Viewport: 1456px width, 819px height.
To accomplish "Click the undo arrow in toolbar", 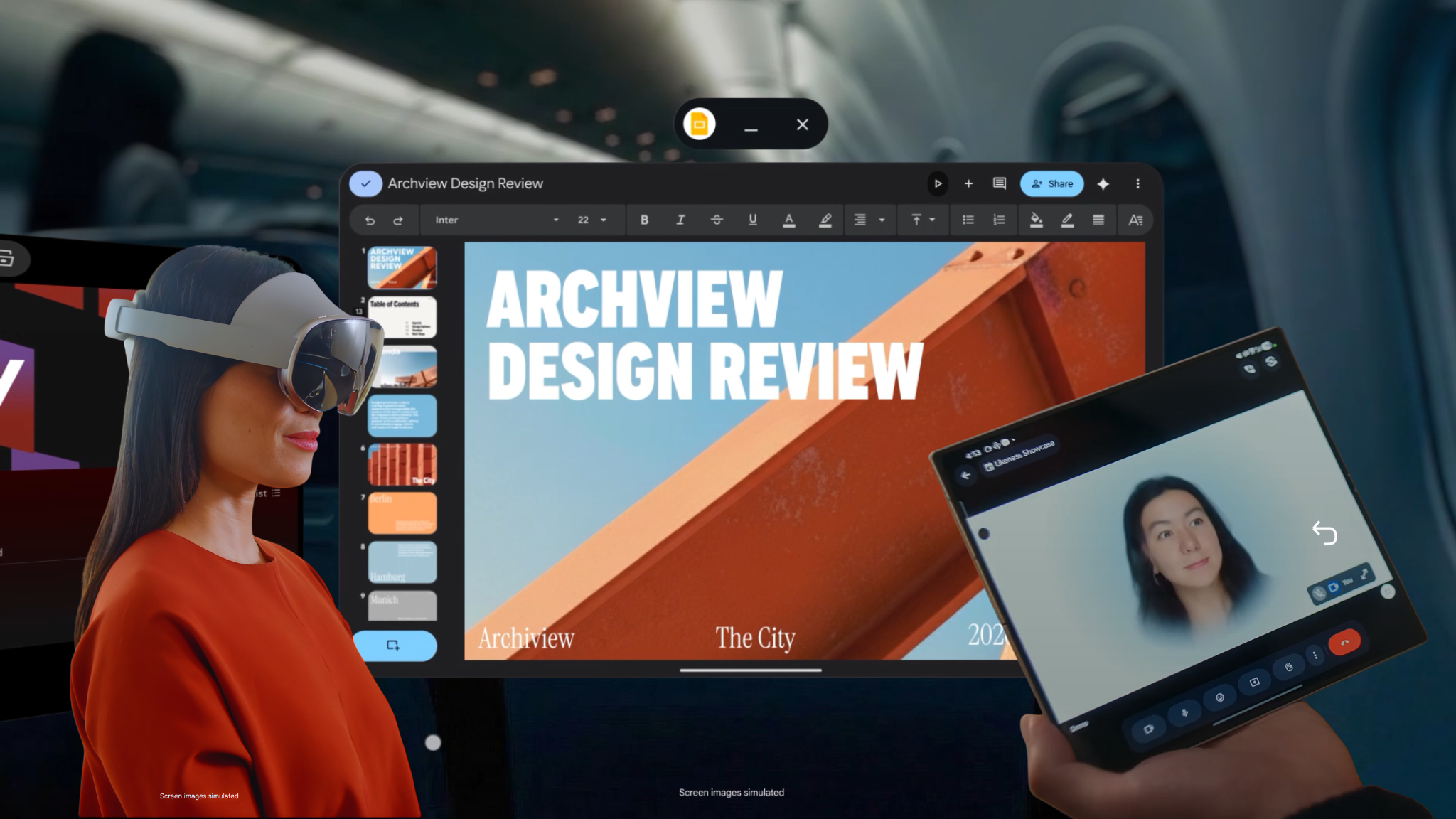I will (370, 220).
